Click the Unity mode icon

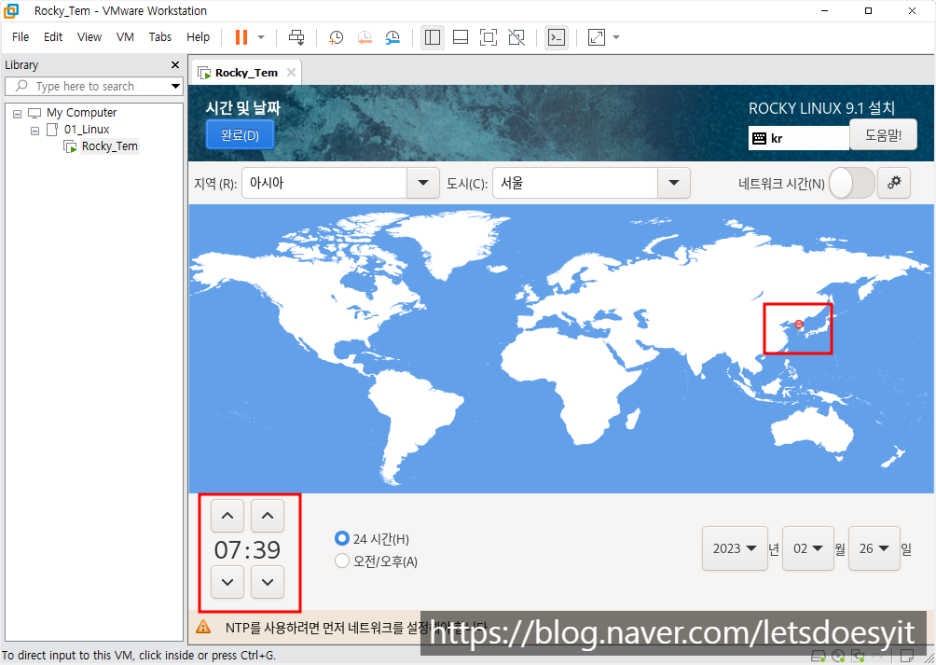click(516, 38)
